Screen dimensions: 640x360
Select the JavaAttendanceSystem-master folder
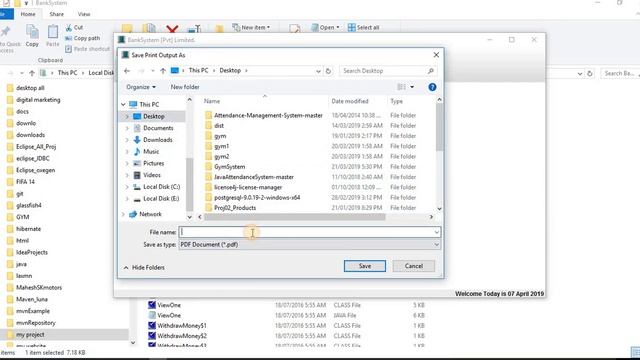pyautogui.click(x=253, y=177)
